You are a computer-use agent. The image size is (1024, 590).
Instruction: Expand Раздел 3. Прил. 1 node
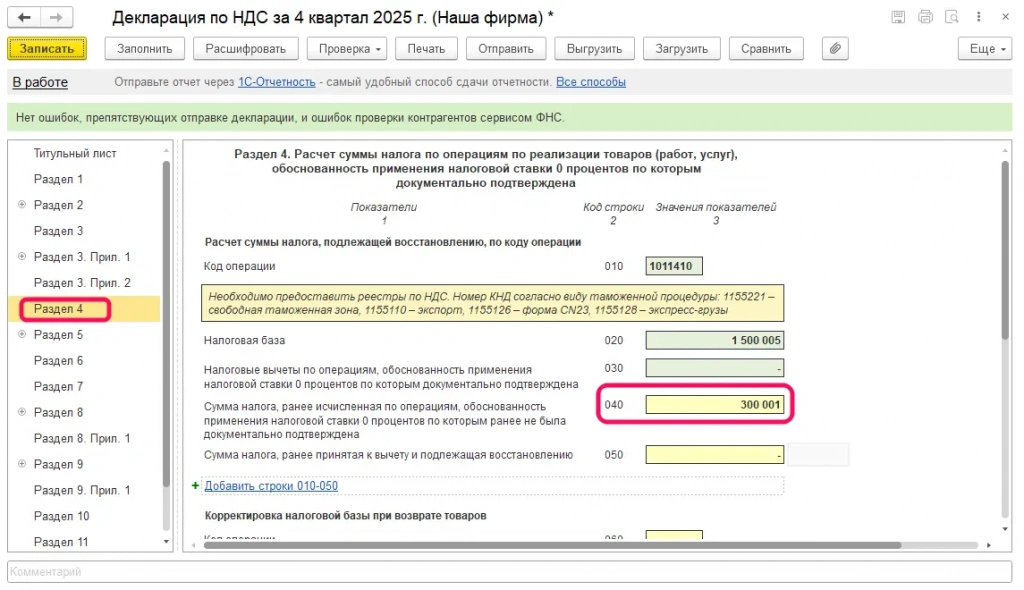(x=22, y=256)
